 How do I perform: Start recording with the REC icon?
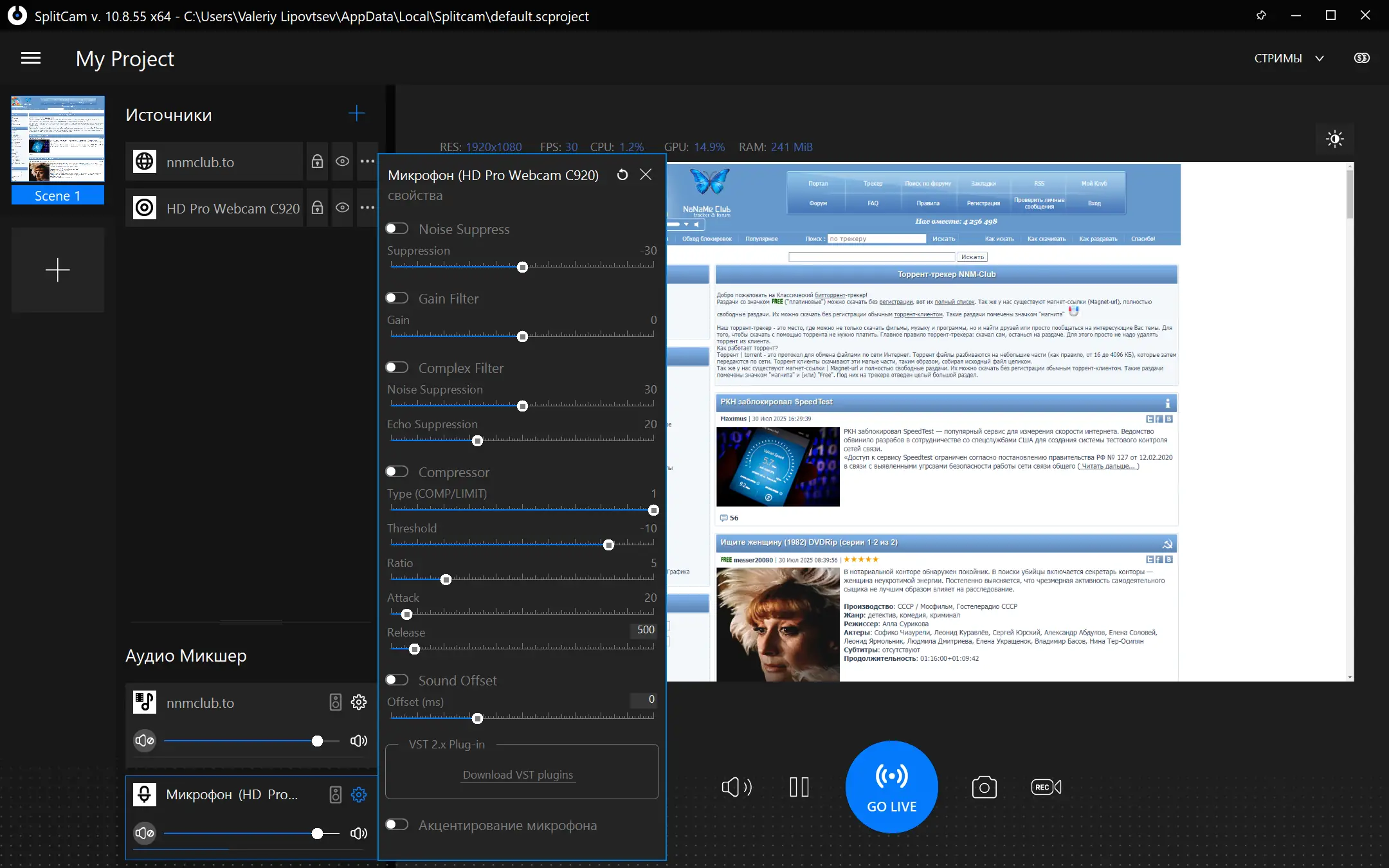click(1046, 787)
